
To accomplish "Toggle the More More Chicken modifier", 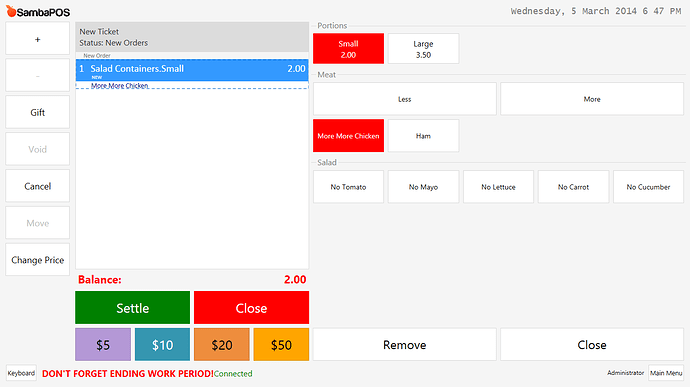I will pos(348,136).
